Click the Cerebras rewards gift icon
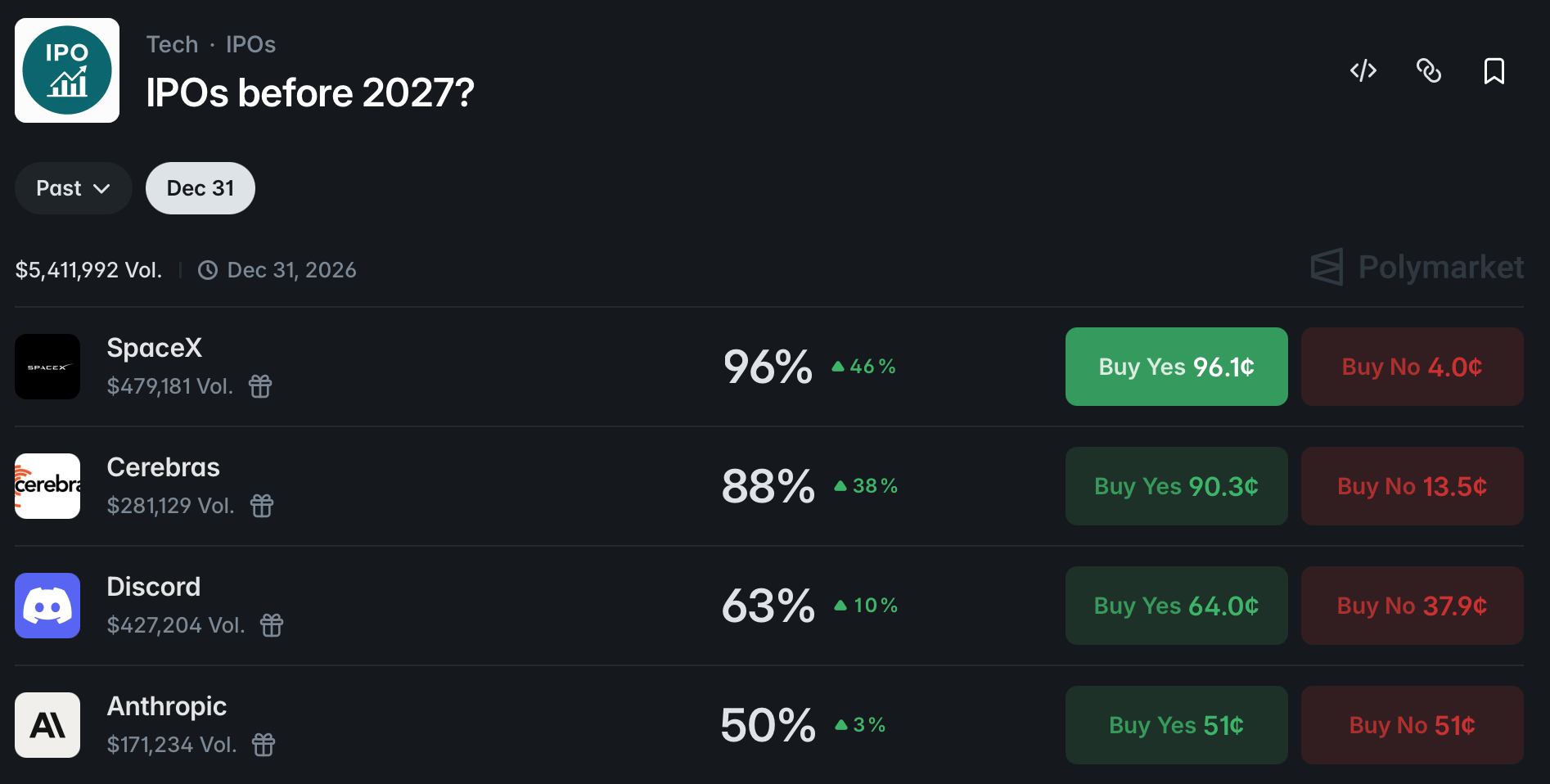The height and width of the screenshot is (784, 1550). tap(262, 506)
